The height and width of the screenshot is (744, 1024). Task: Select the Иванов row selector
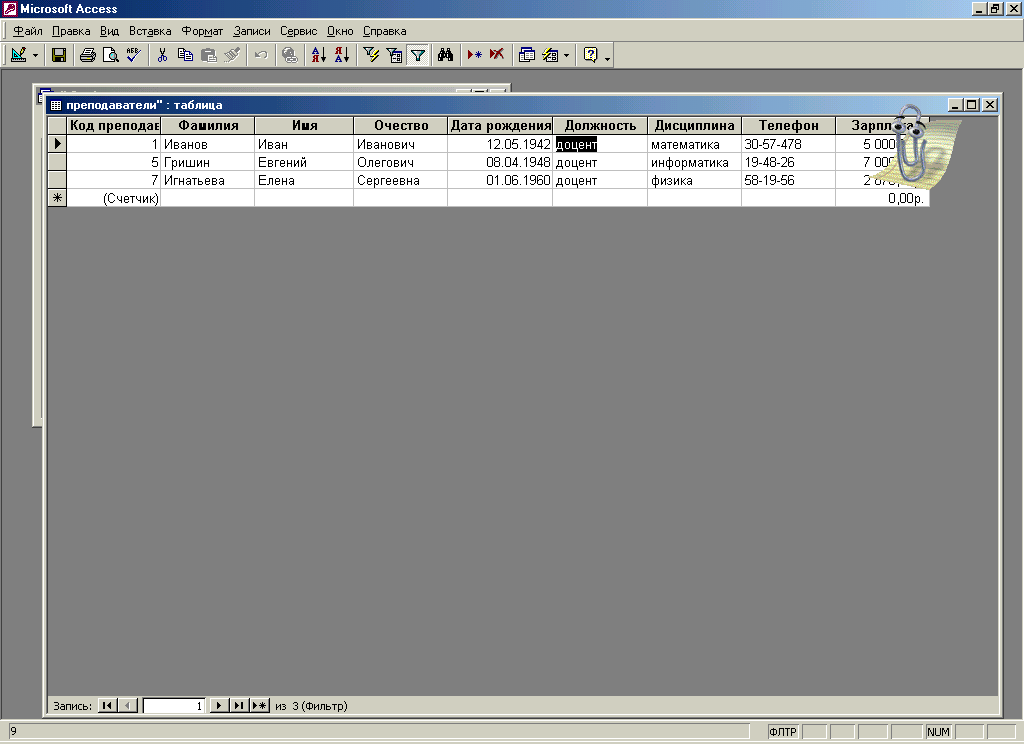click(x=57, y=144)
